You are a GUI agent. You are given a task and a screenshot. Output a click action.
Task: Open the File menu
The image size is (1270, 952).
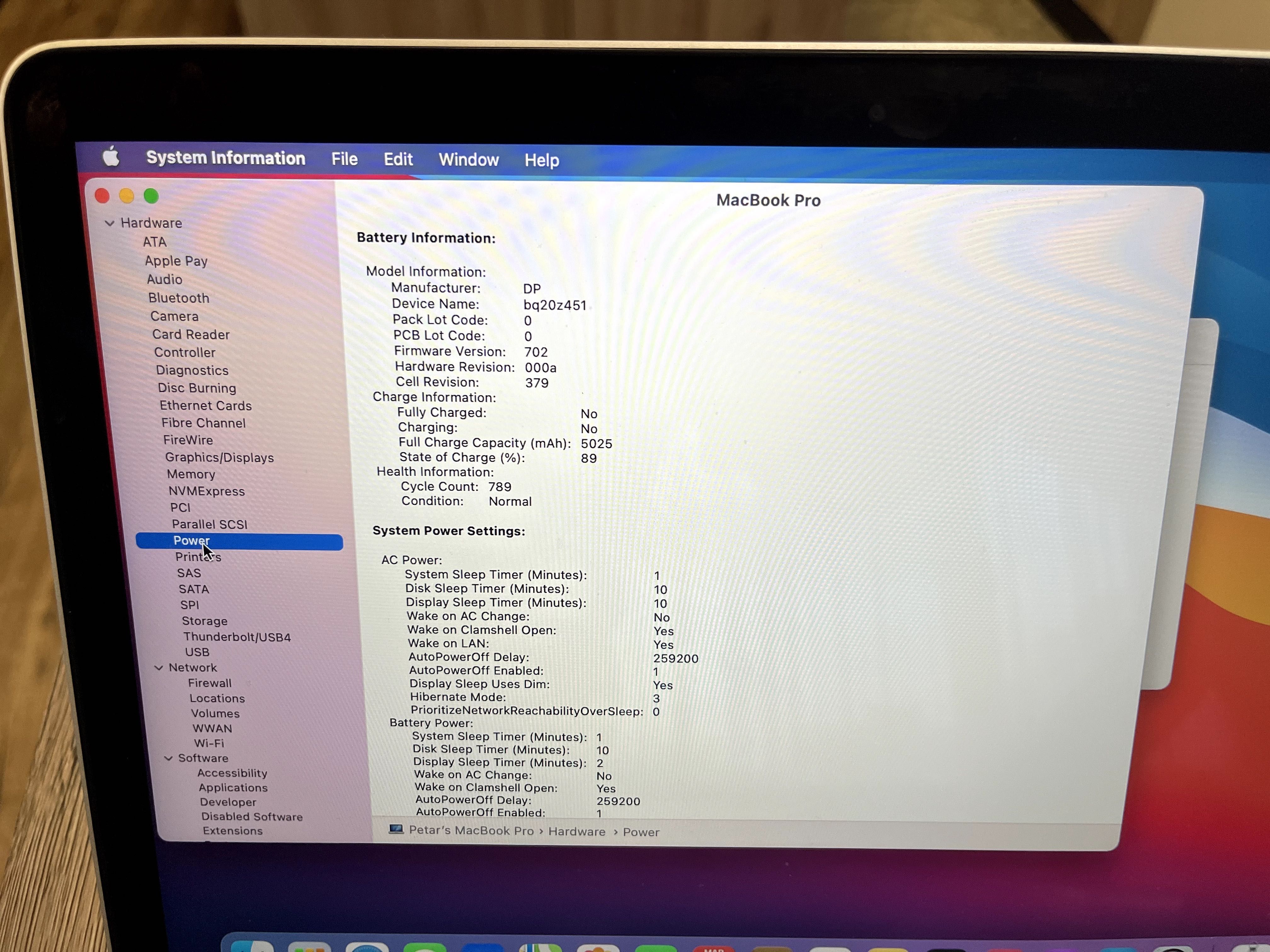tap(345, 159)
